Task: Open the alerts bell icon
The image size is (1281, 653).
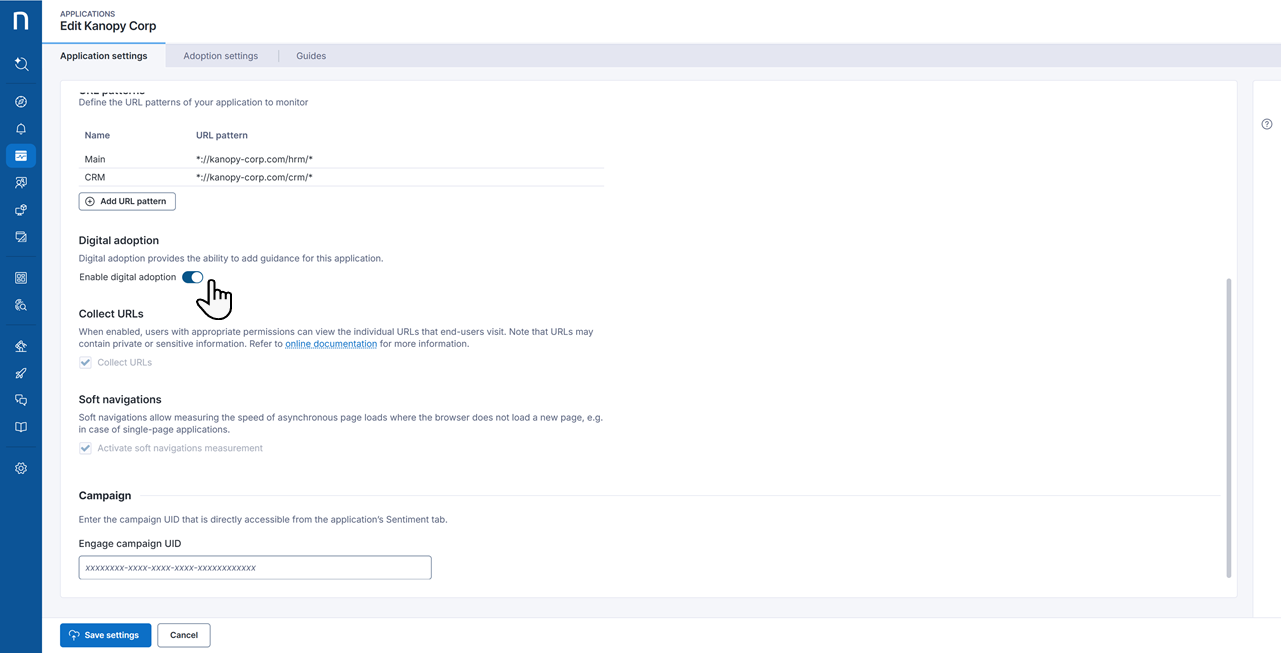Action: coord(21,129)
